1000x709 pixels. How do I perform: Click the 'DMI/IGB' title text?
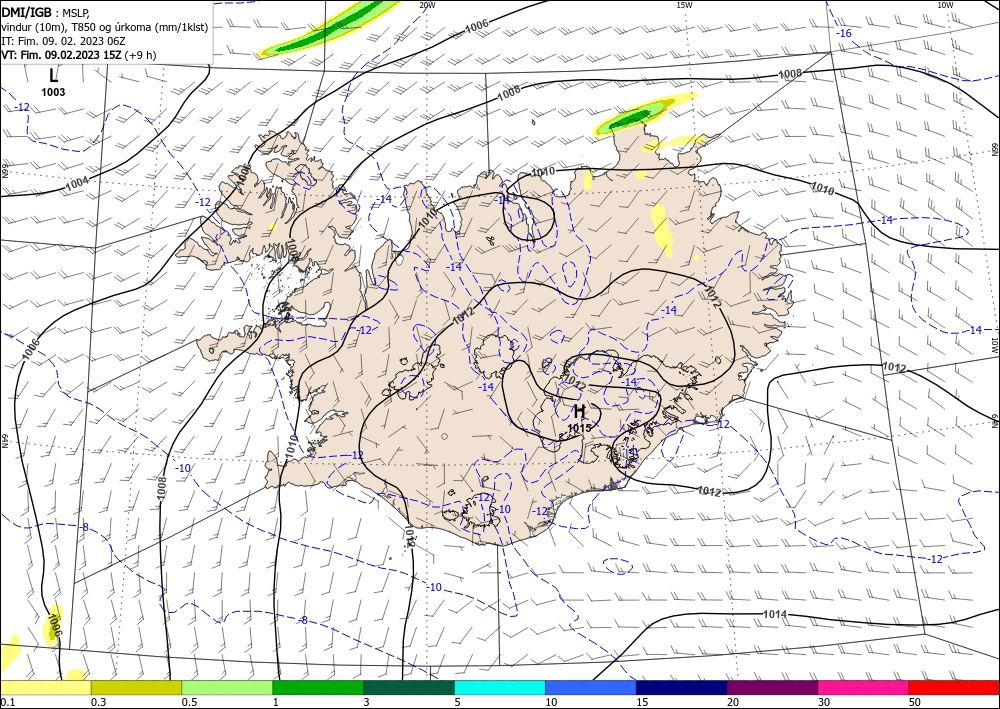pos(26,11)
